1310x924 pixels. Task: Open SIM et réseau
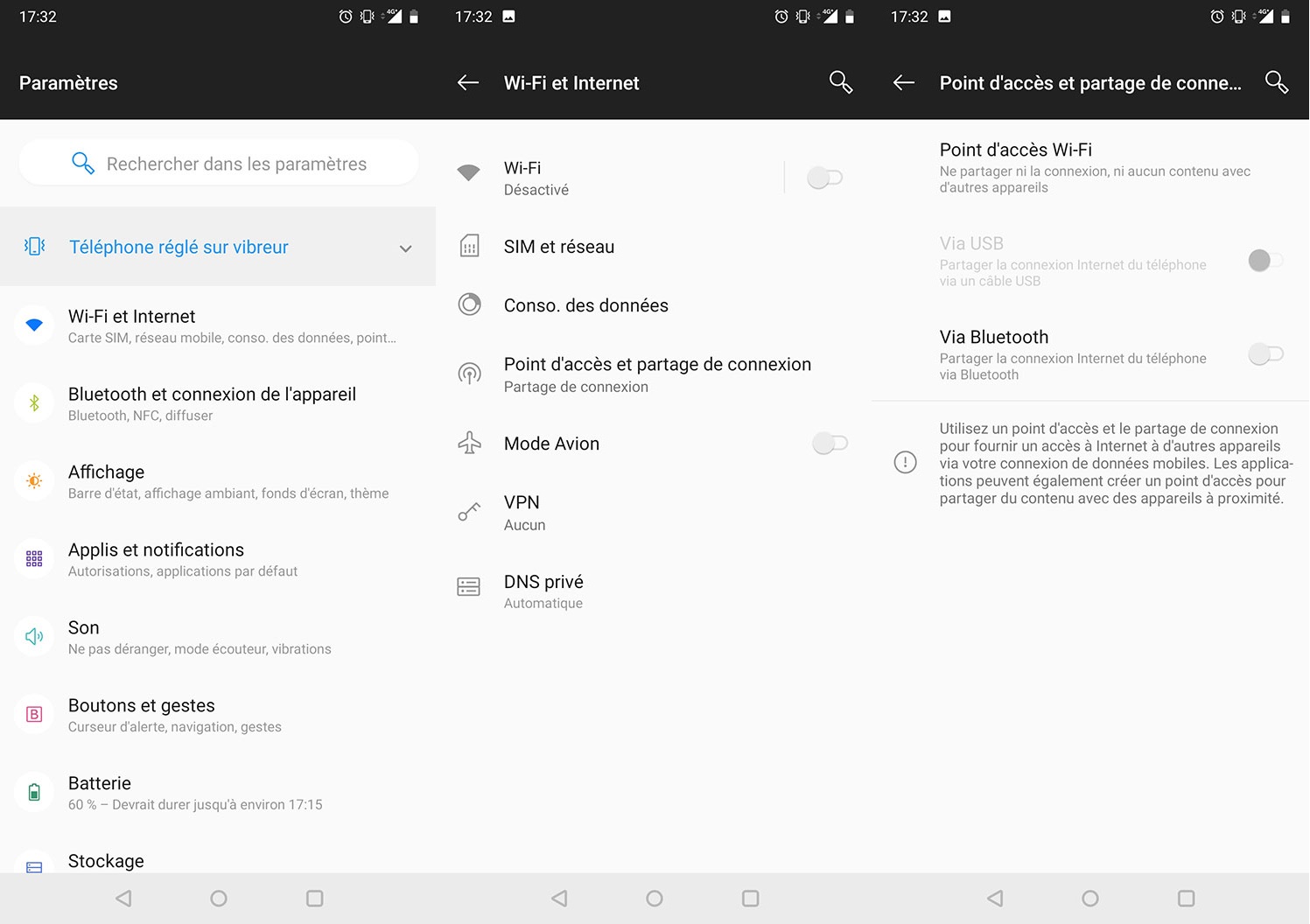(654, 247)
